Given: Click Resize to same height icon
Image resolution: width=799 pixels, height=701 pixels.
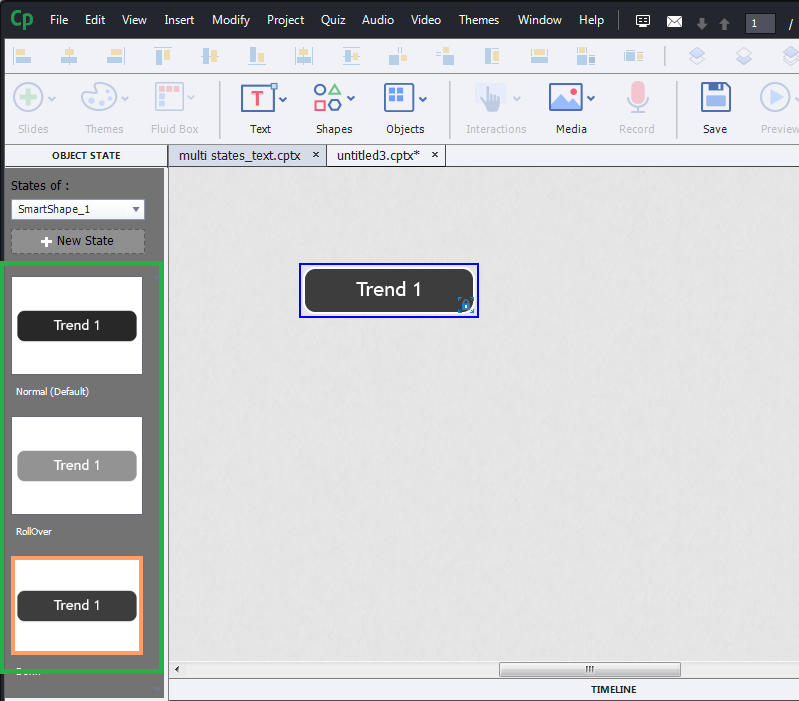Looking at the screenshot, I should (x=492, y=56).
